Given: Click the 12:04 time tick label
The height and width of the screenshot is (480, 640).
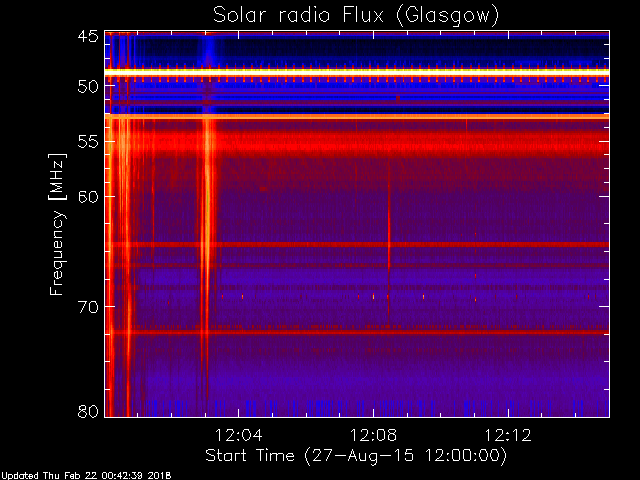Looking at the screenshot, I should coord(238,435).
